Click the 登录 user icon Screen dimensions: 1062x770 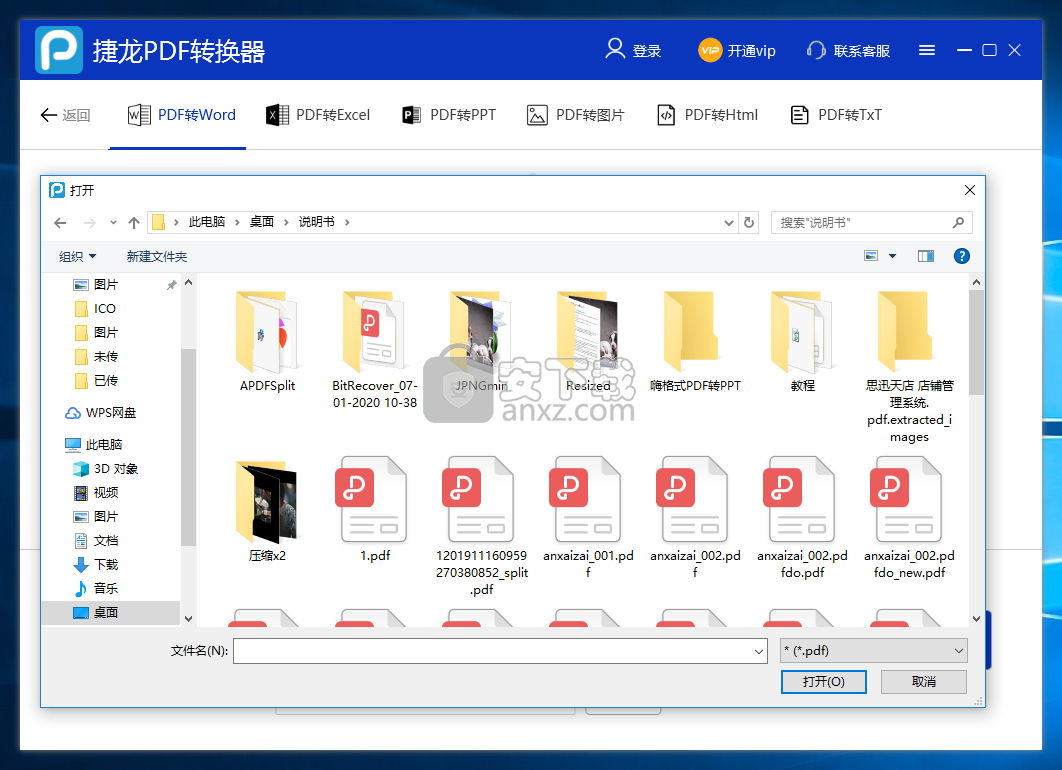click(x=615, y=49)
